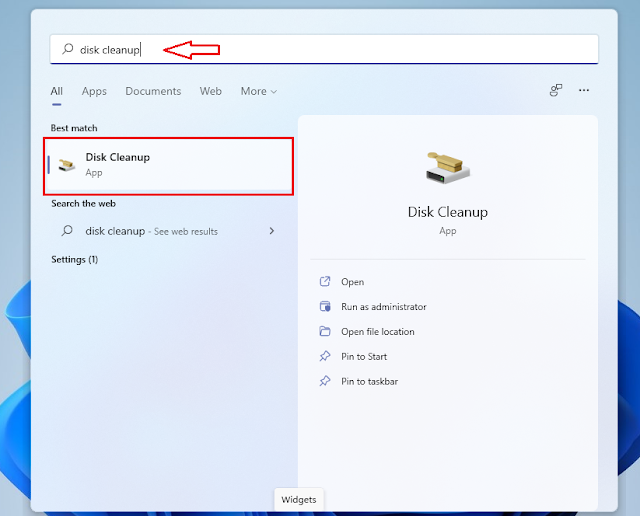
Task: Expand web result chevron arrow
Action: 272,231
